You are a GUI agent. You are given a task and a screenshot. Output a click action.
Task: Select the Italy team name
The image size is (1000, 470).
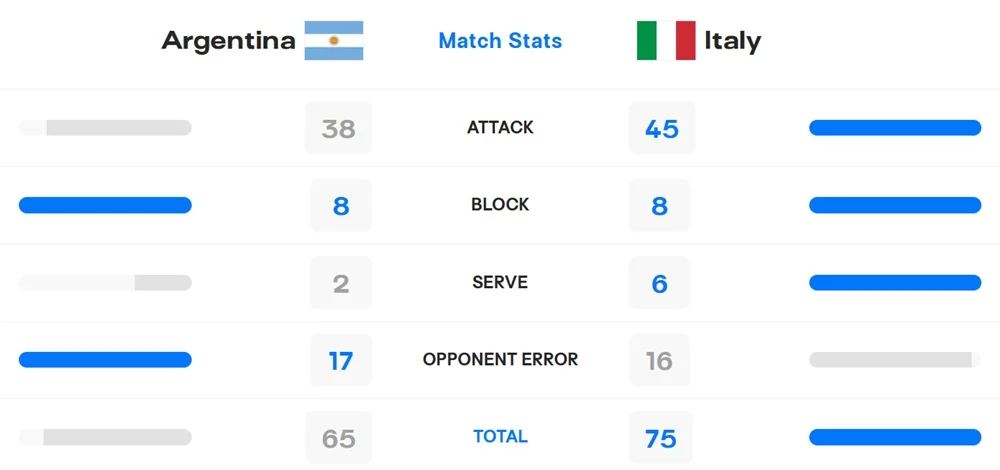click(732, 41)
